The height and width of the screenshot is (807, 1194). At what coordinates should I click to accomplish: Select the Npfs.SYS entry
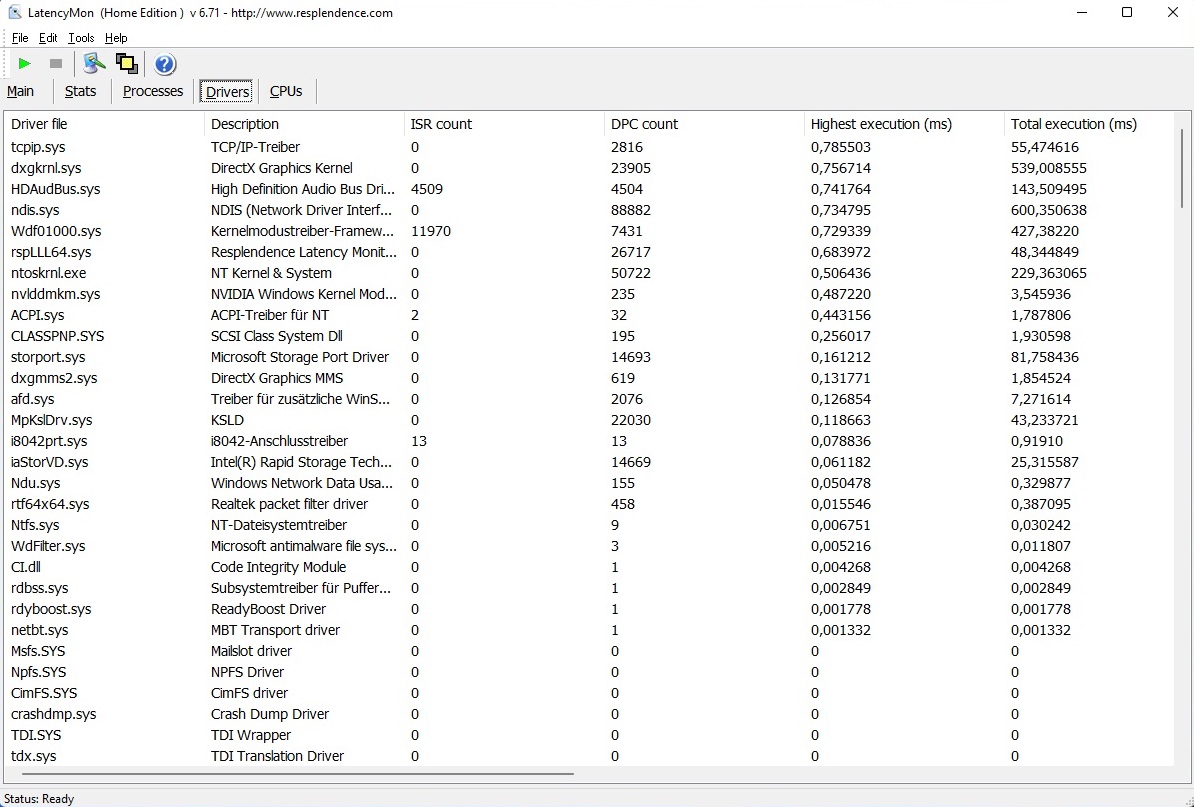(x=590, y=672)
